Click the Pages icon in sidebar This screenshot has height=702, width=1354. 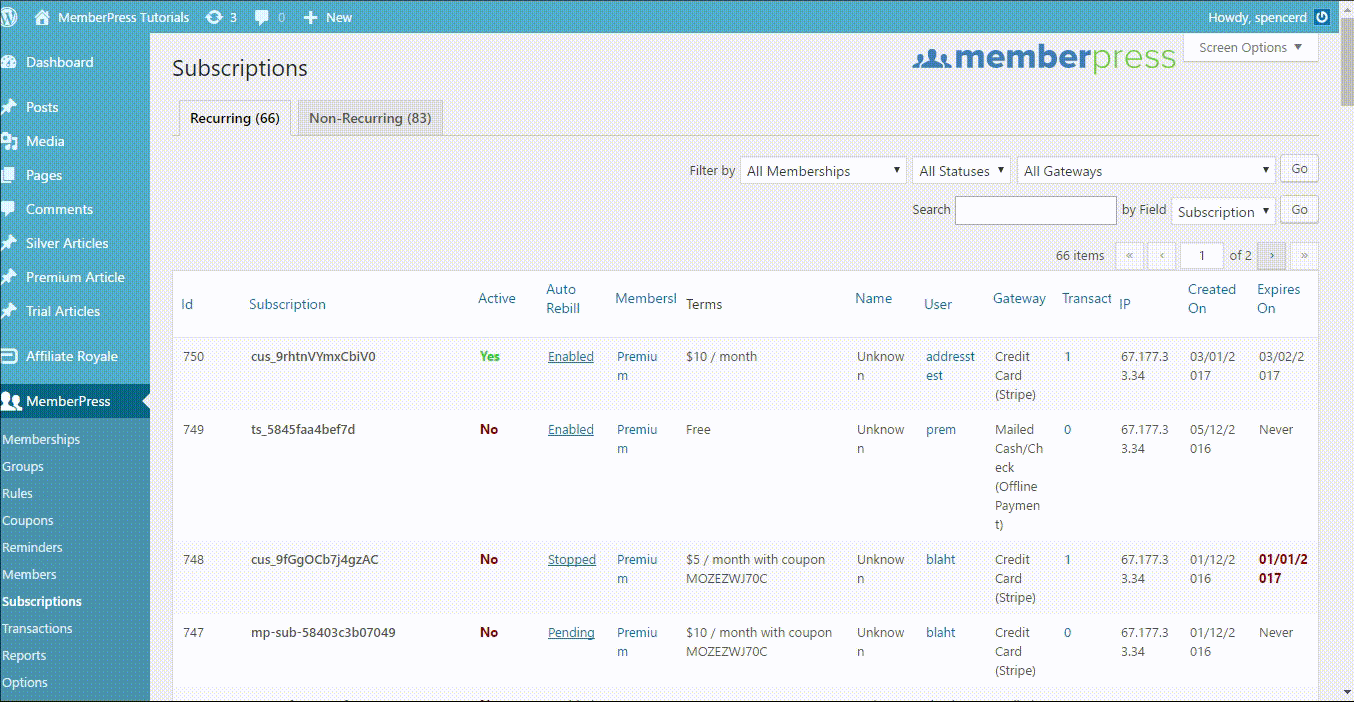point(9,175)
